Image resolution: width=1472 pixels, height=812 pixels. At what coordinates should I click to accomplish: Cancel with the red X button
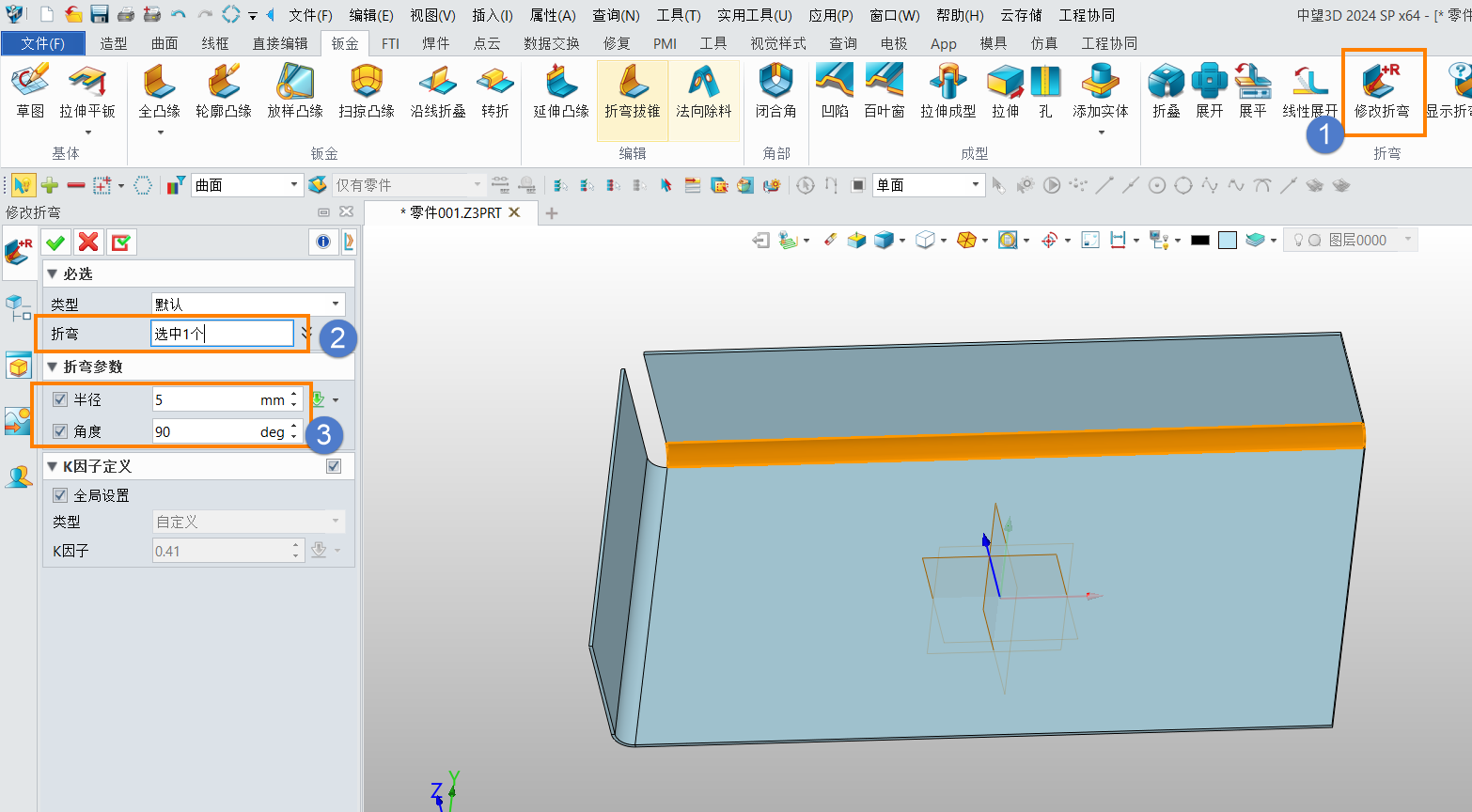click(88, 242)
